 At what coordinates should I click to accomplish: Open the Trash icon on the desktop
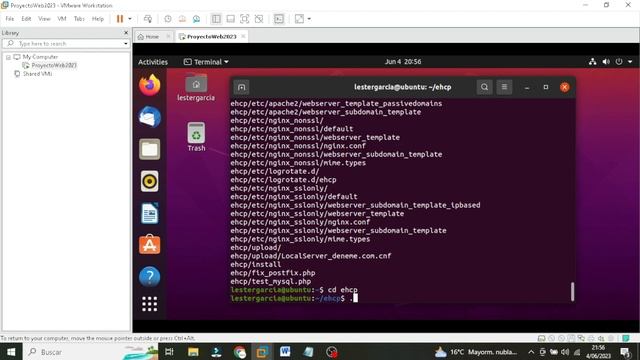[x=196, y=137]
